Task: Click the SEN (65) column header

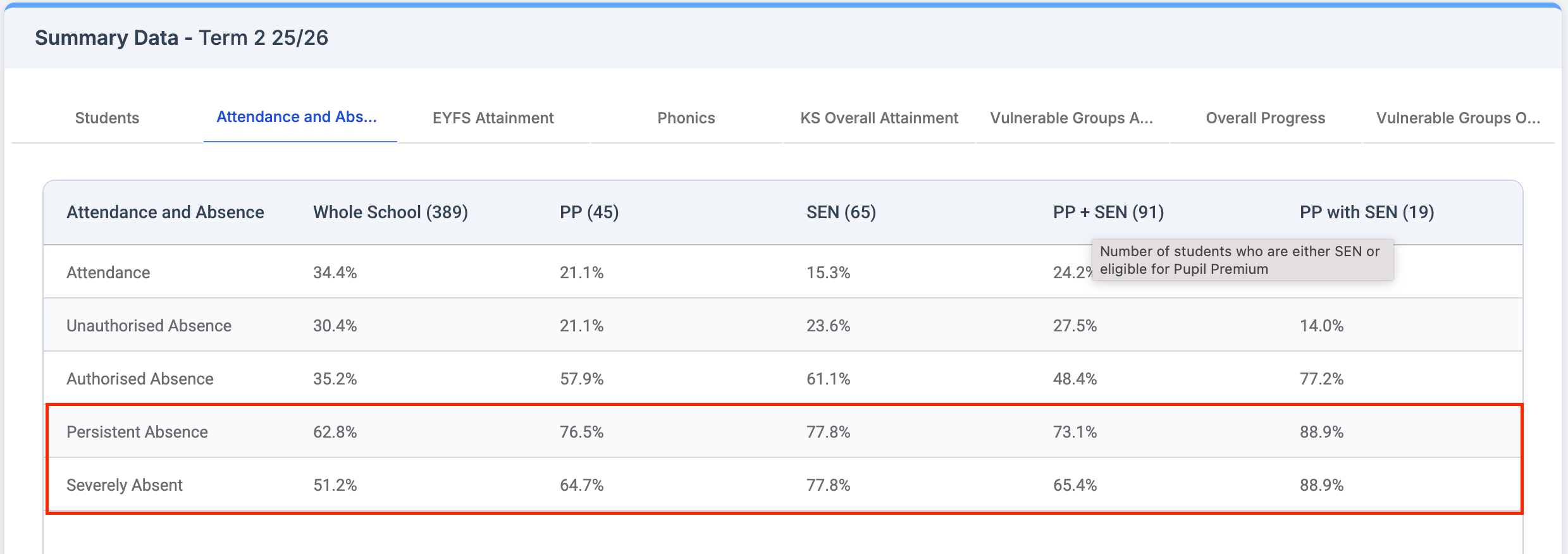Action: point(841,212)
